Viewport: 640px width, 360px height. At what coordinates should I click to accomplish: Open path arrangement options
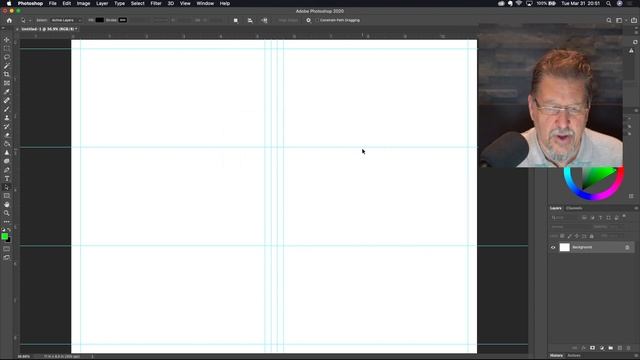click(264, 20)
